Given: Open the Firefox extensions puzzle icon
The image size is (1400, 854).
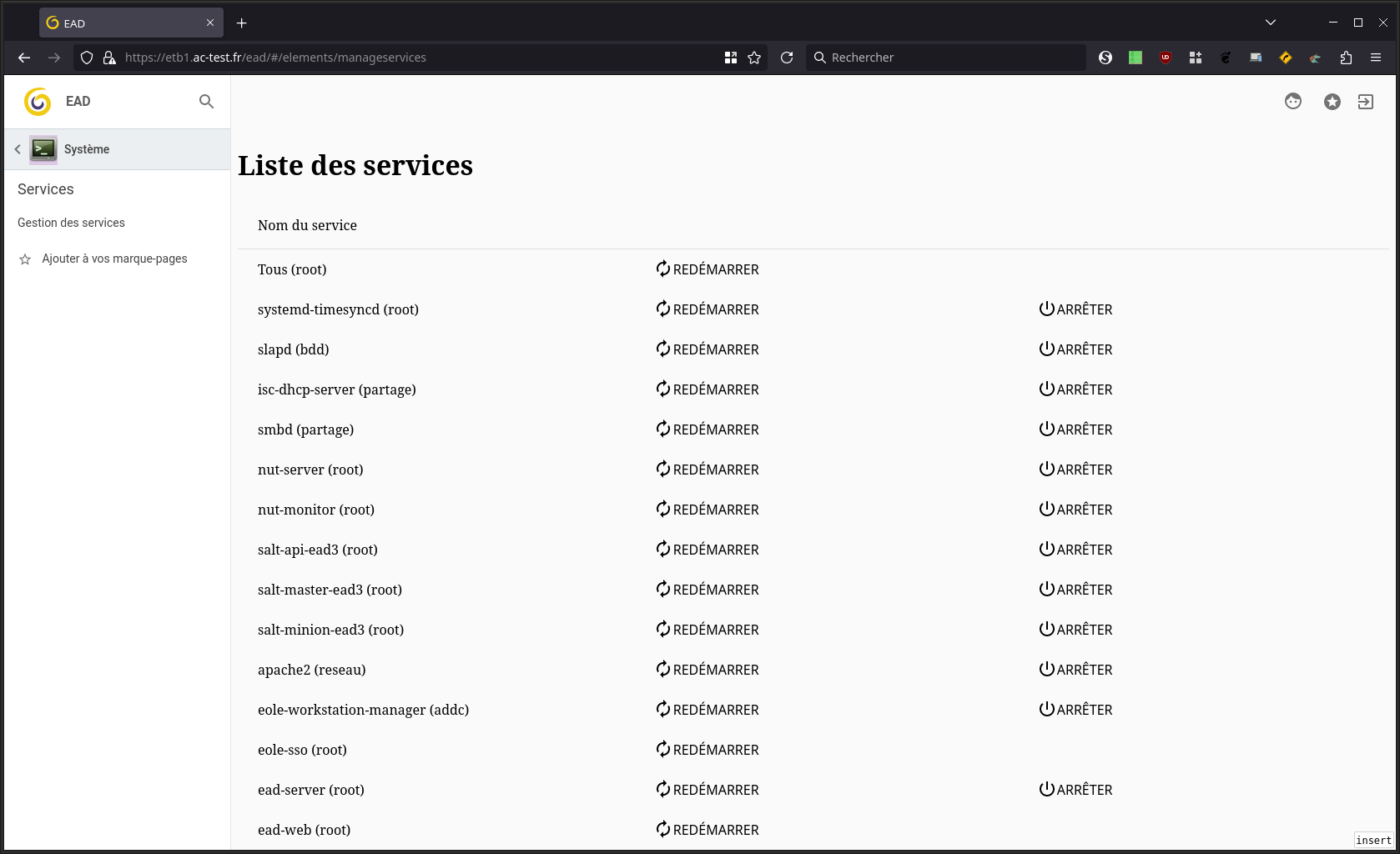Looking at the screenshot, I should [1346, 58].
